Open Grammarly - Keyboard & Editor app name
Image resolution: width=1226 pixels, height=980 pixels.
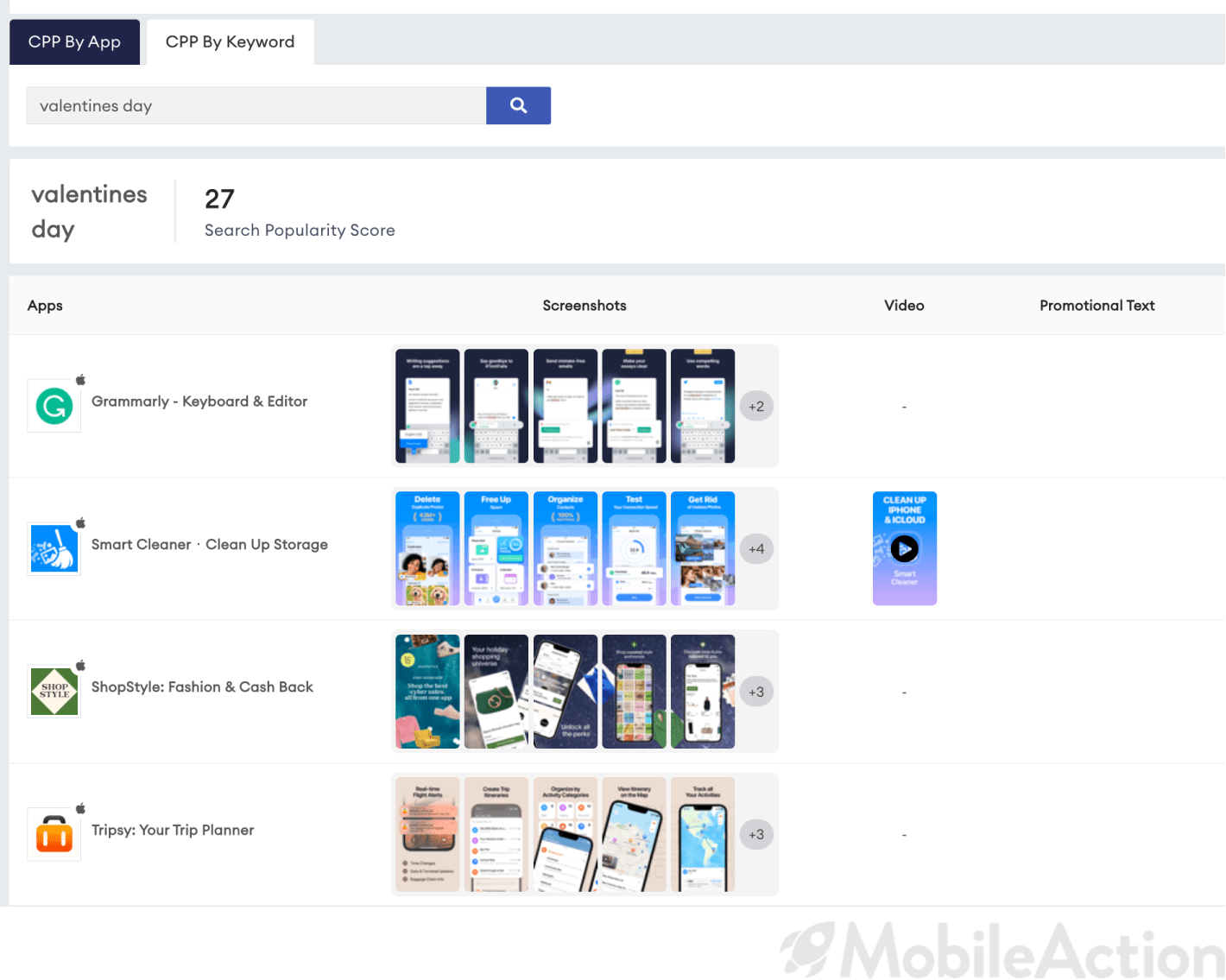pyautogui.click(x=199, y=401)
